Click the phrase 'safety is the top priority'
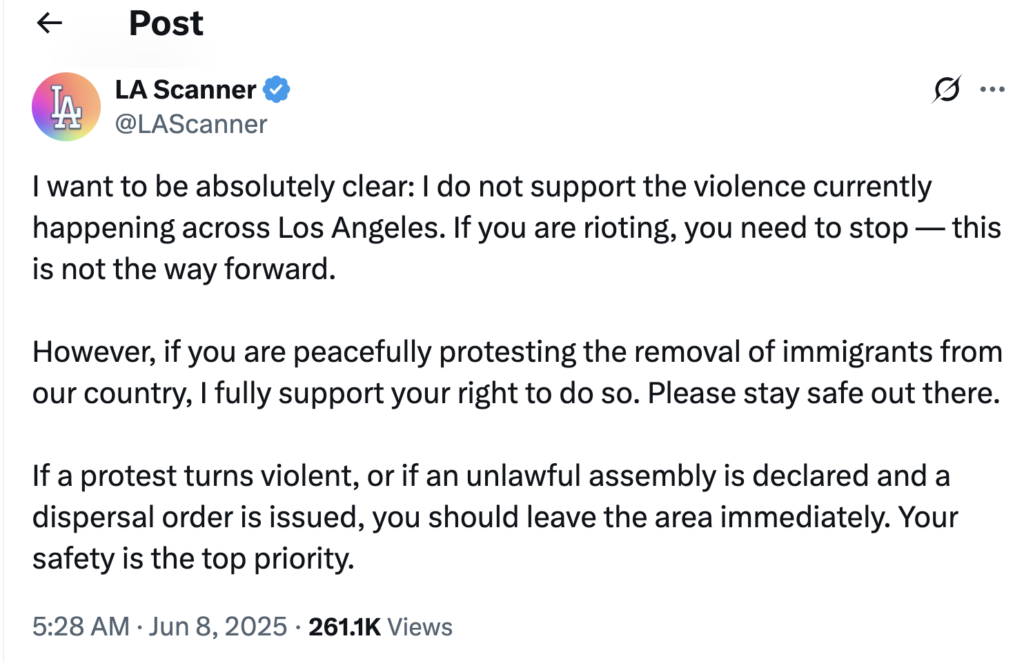 (193, 559)
